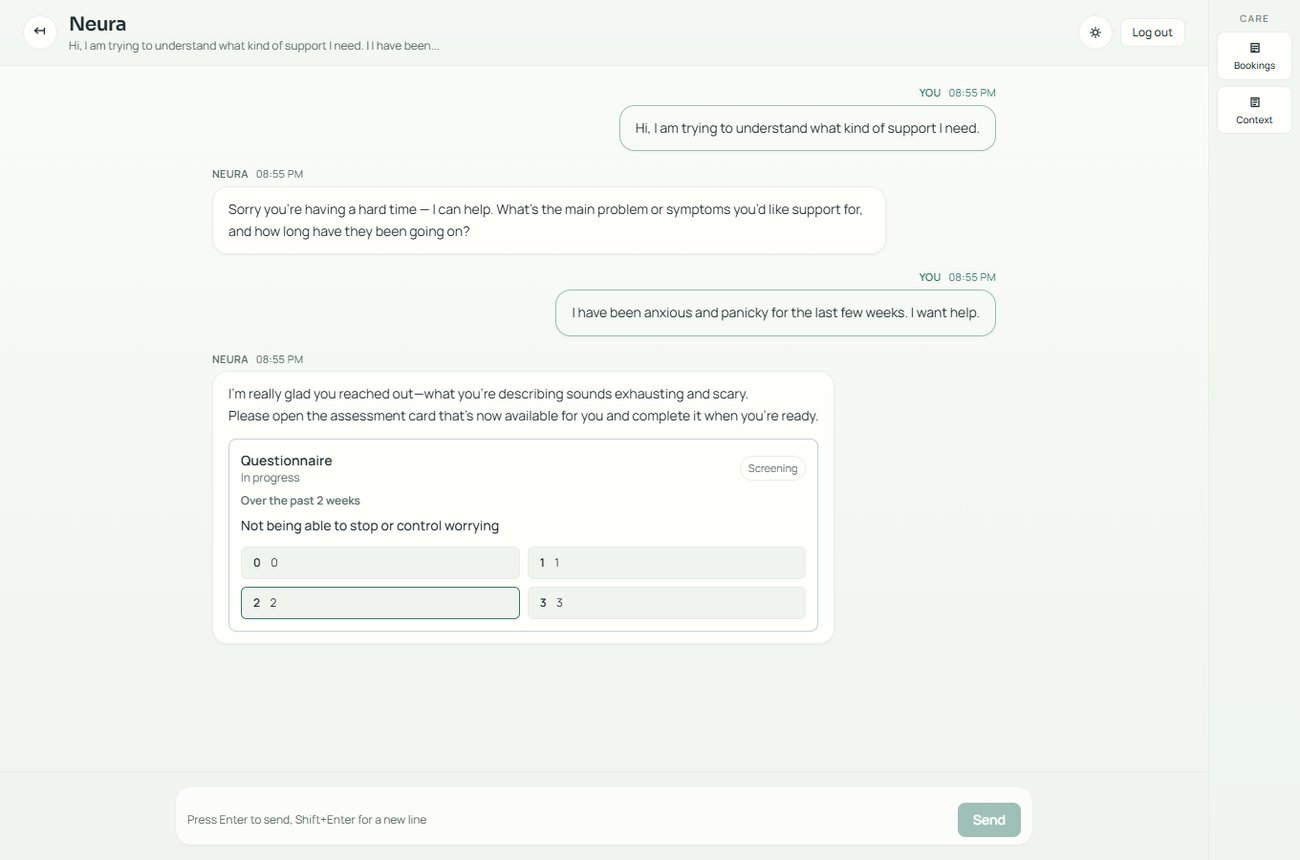Click the Log out button
The width and height of the screenshot is (1300, 860).
(1152, 32)
